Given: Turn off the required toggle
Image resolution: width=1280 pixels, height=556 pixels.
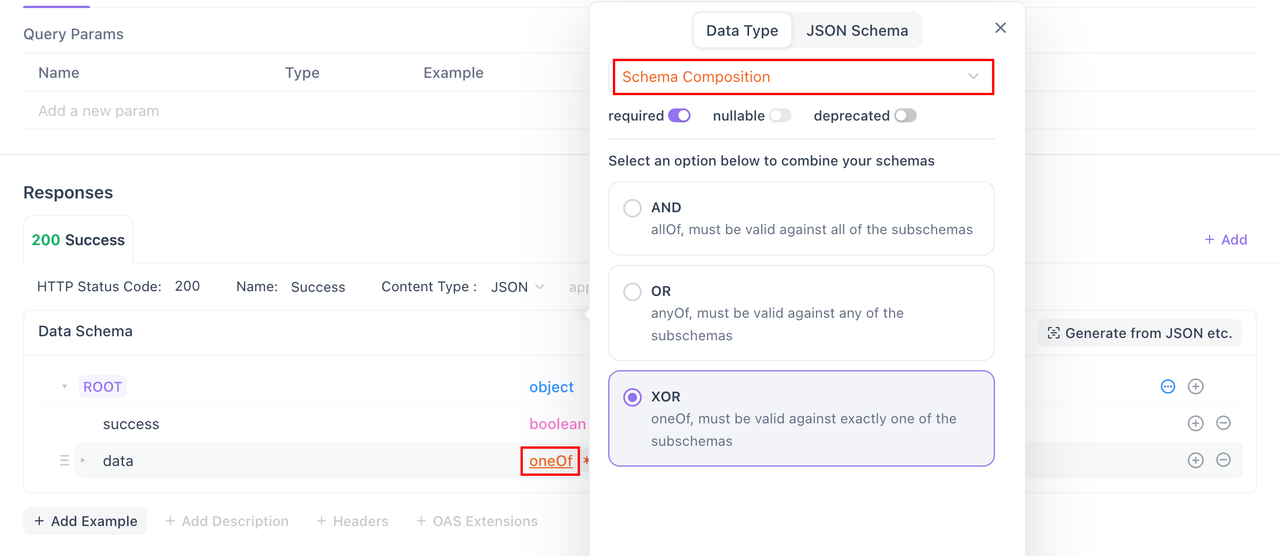Looking at the screenshot, I should (679, 115).
